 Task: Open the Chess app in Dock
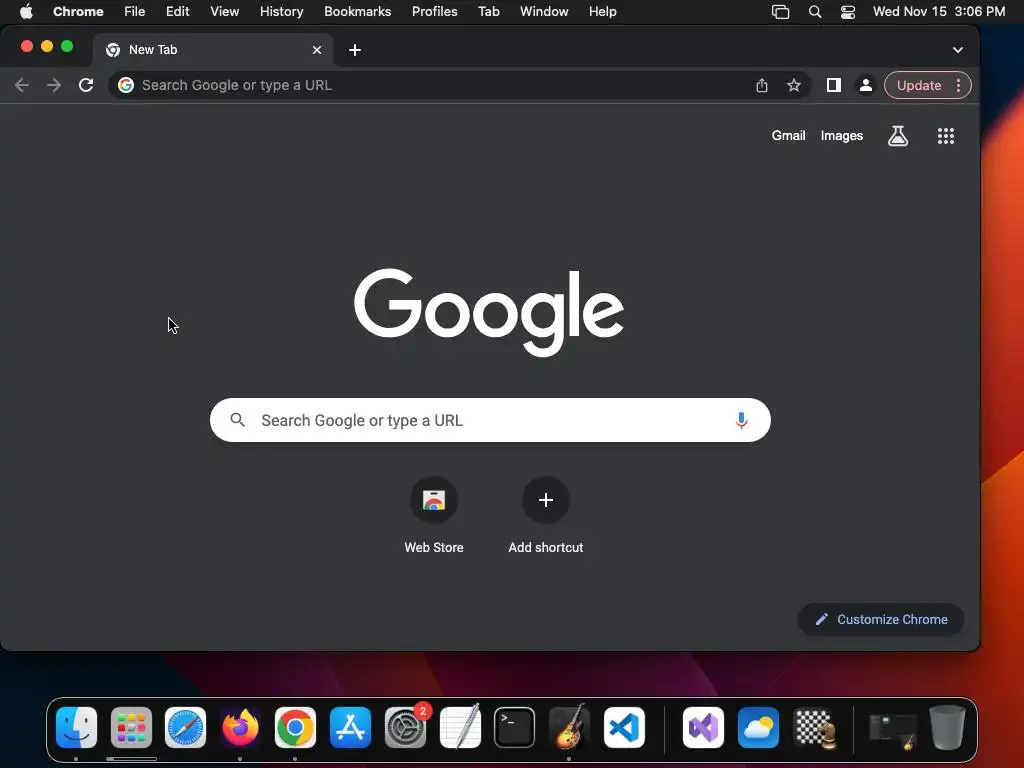point(814,727)
